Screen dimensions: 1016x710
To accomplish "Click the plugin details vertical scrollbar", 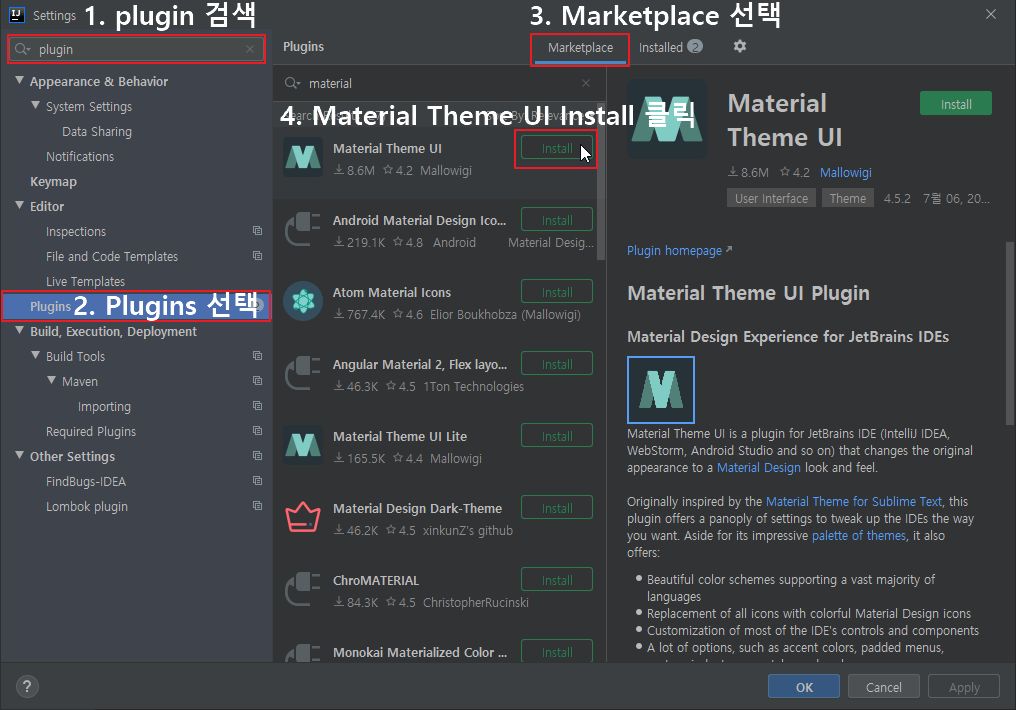I will [1010, 334].
